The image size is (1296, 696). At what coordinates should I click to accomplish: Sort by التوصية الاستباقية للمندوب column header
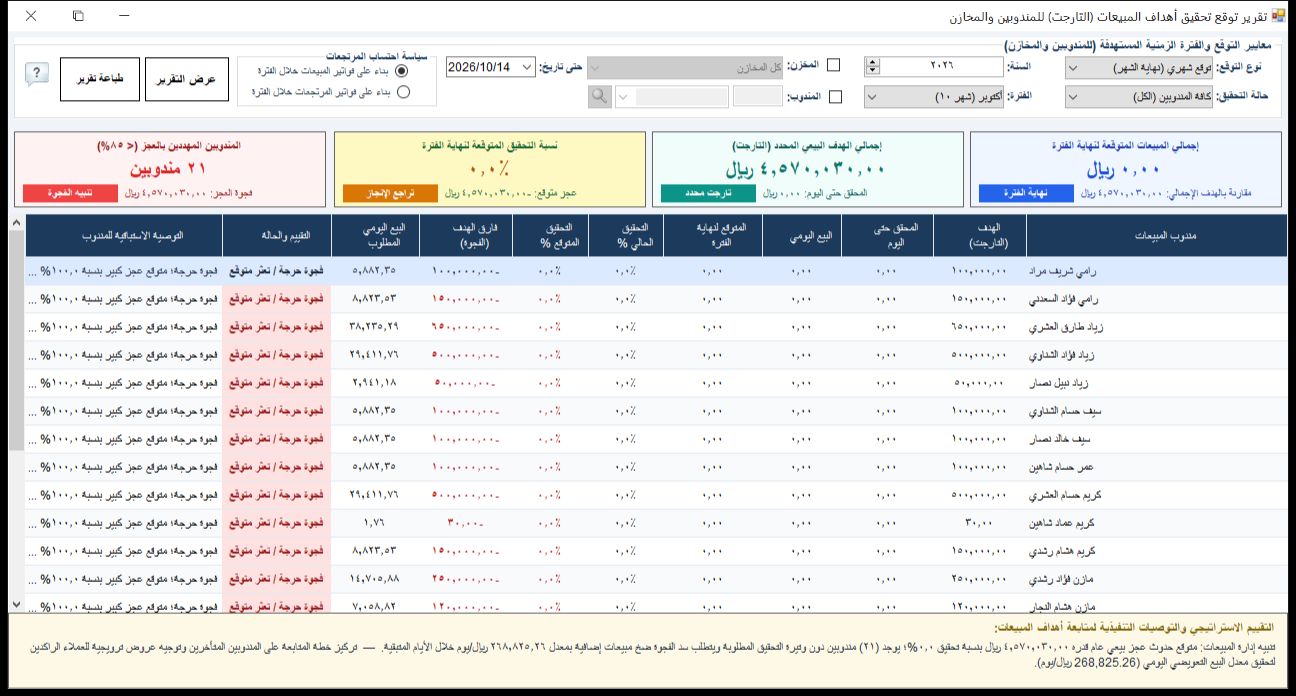tap(124, 236)
